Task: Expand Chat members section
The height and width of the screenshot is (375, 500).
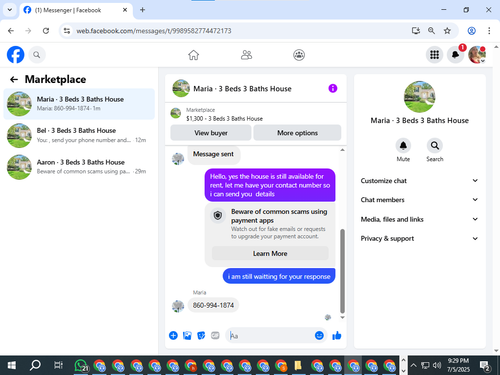Action: pos(419,200)
